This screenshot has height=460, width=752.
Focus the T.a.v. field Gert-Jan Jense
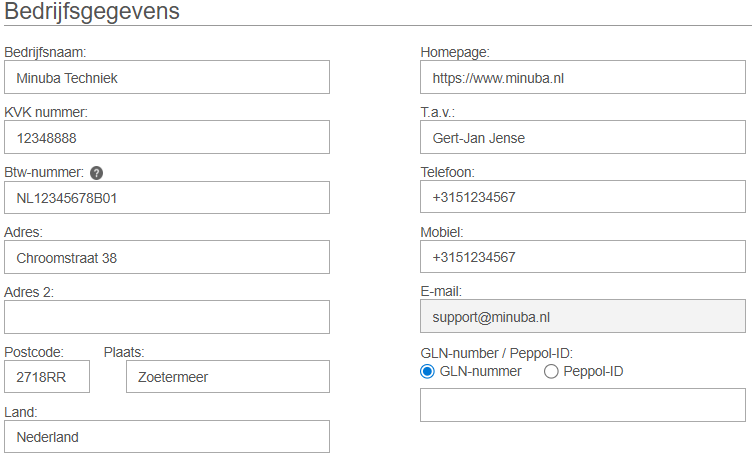583,137
